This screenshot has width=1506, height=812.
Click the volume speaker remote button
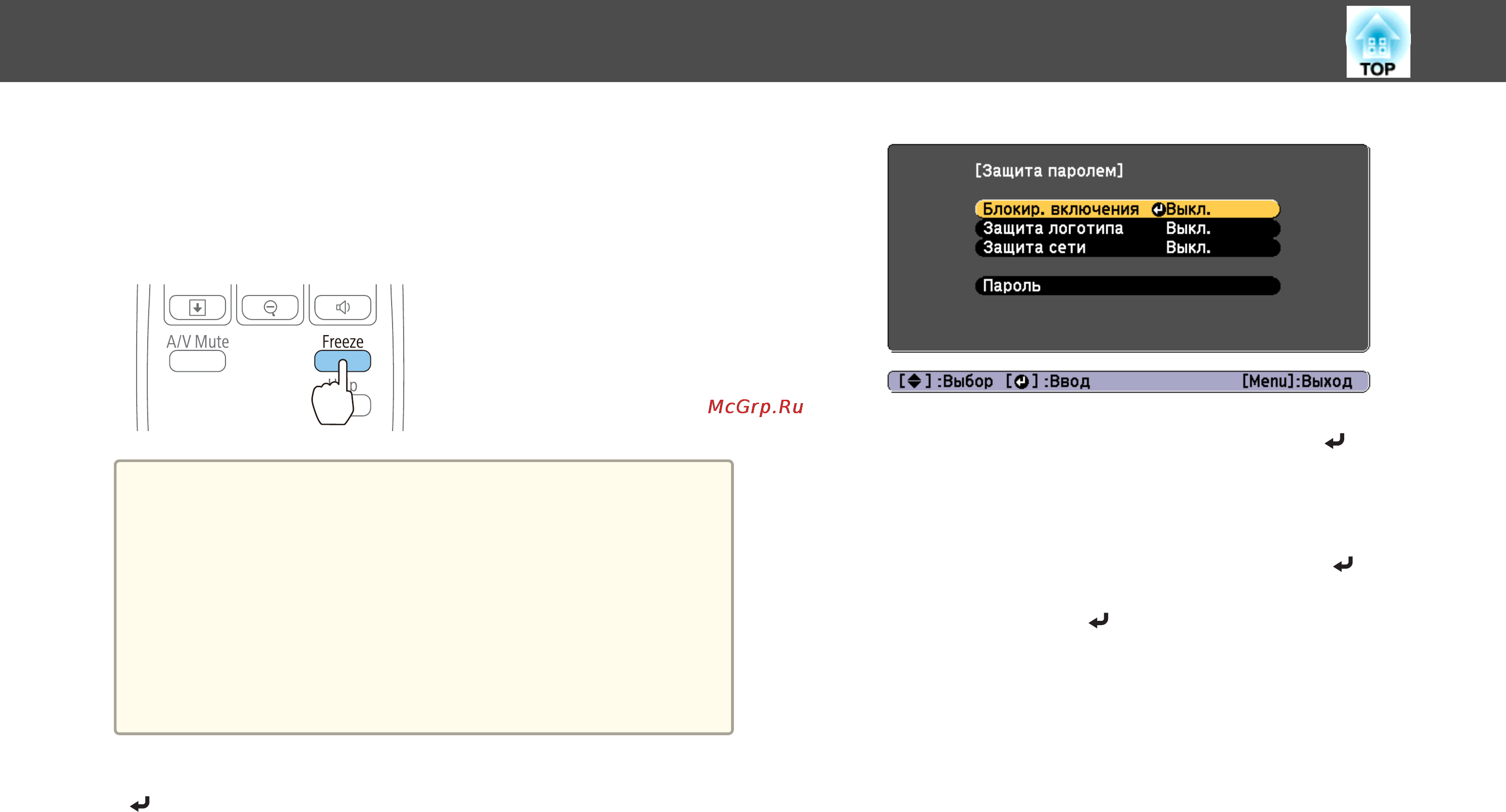pos(343,307)
